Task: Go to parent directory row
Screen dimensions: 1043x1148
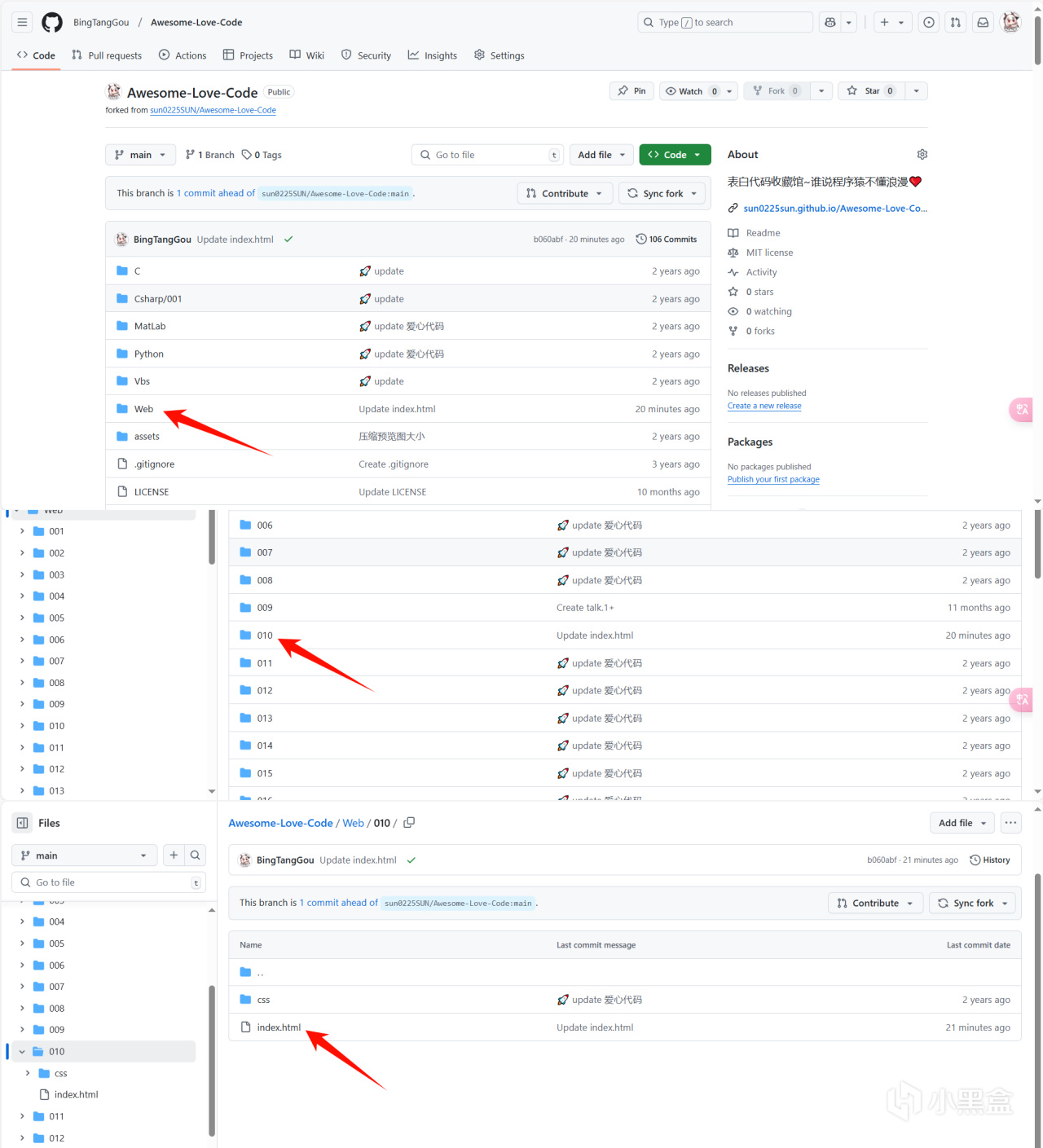Action: coord(624,972)
